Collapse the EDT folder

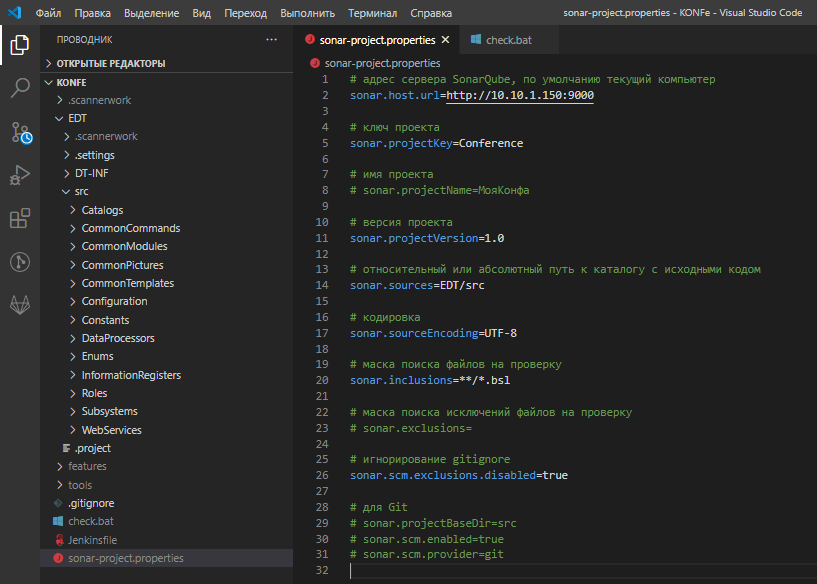(x=77, y=118)
